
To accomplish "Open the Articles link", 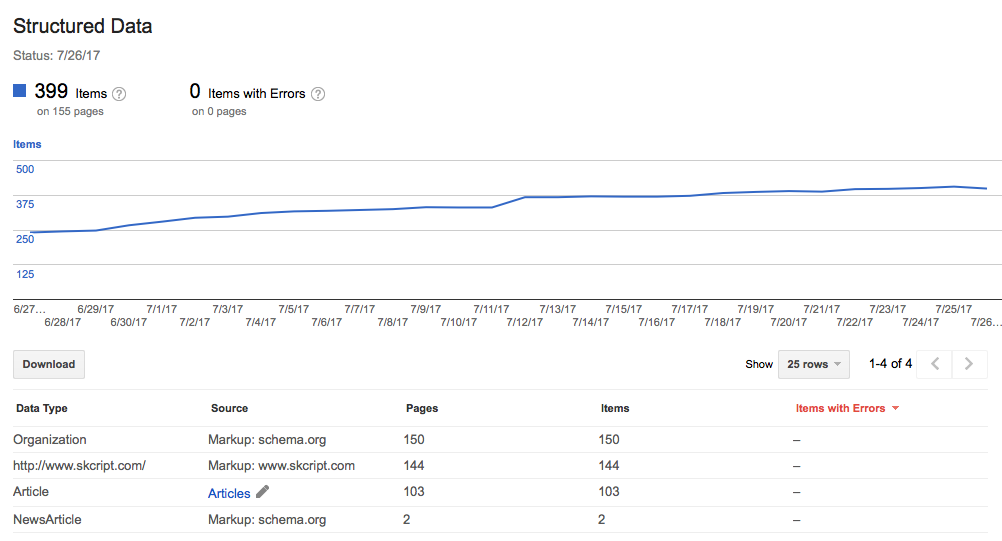I will 229,493.
